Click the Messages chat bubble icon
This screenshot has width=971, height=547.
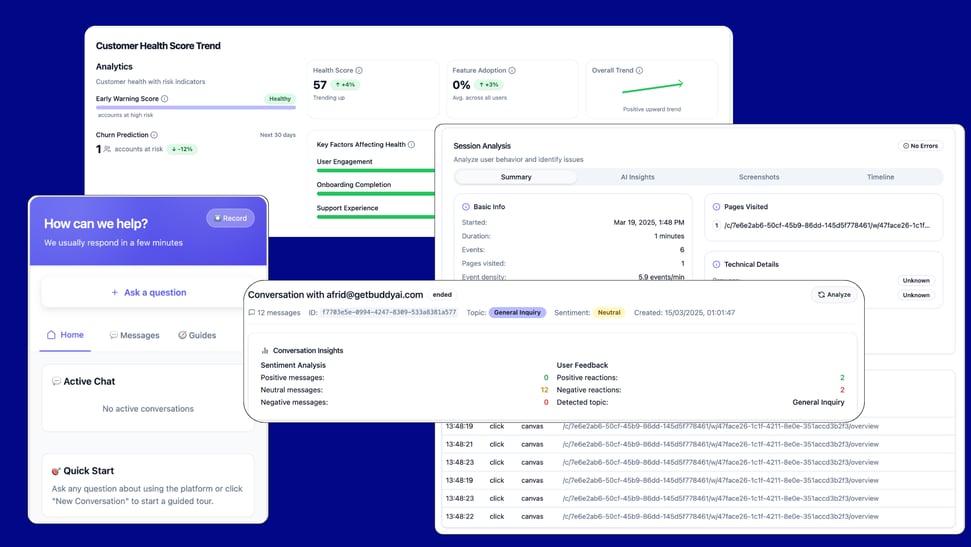pos(113,335)
